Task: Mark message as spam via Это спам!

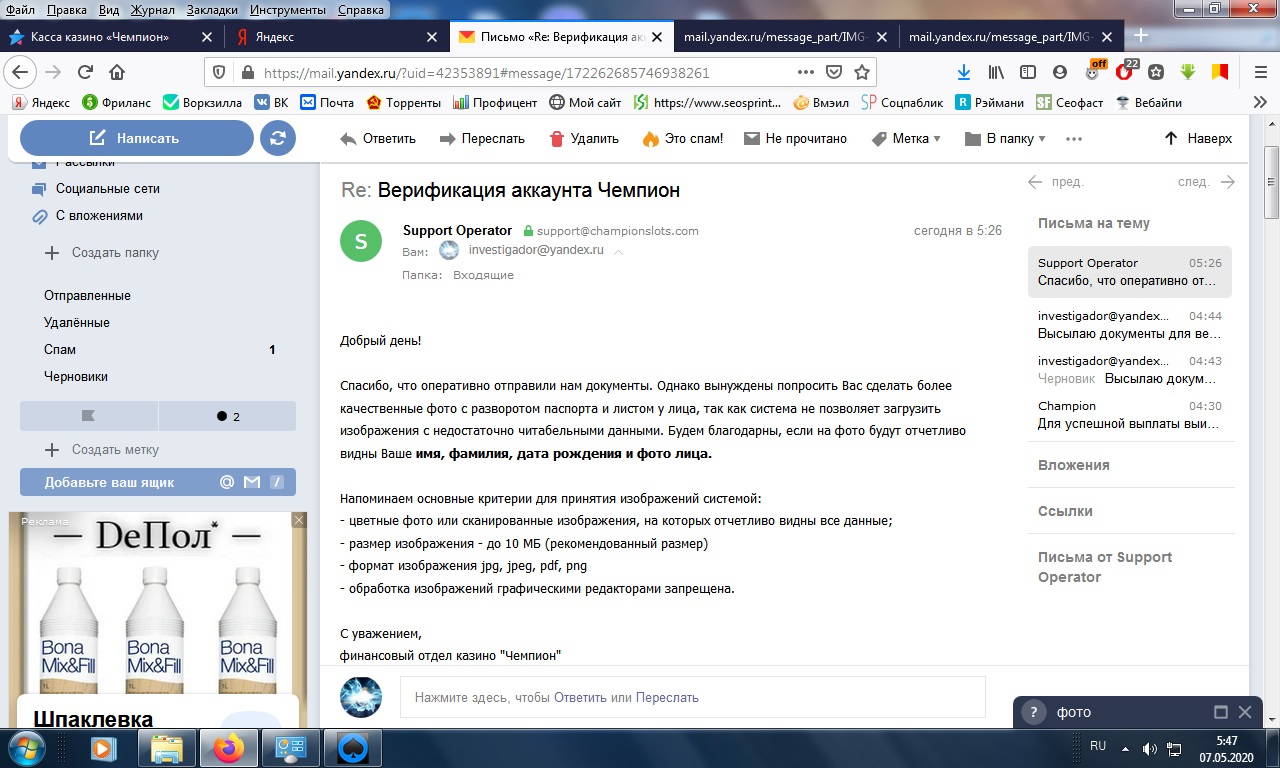Action: (x=683, y=139)
